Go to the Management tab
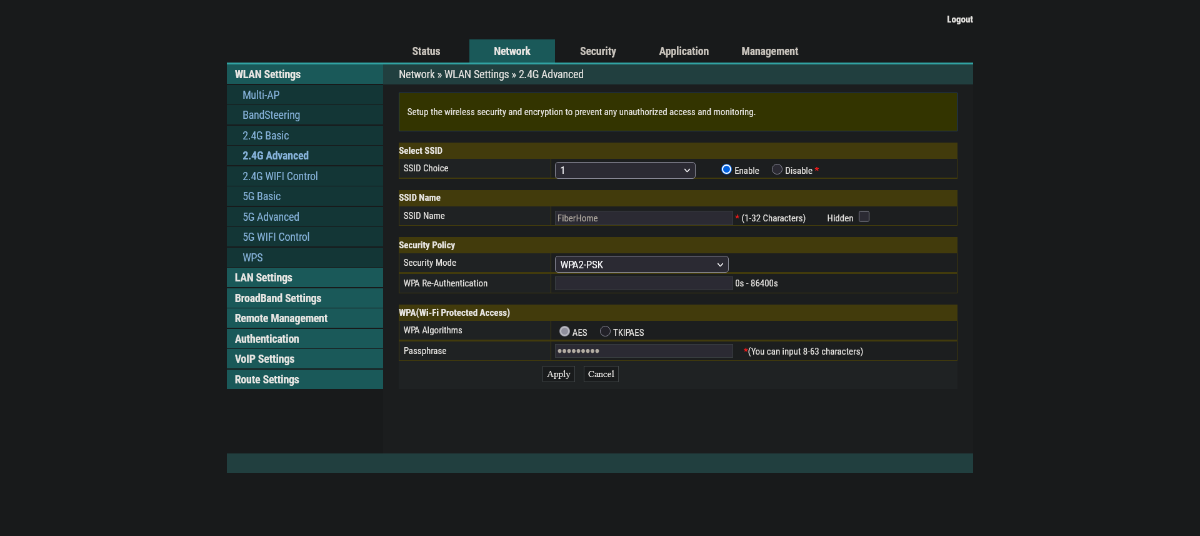 pyautogui.click(x=770, y=51)
